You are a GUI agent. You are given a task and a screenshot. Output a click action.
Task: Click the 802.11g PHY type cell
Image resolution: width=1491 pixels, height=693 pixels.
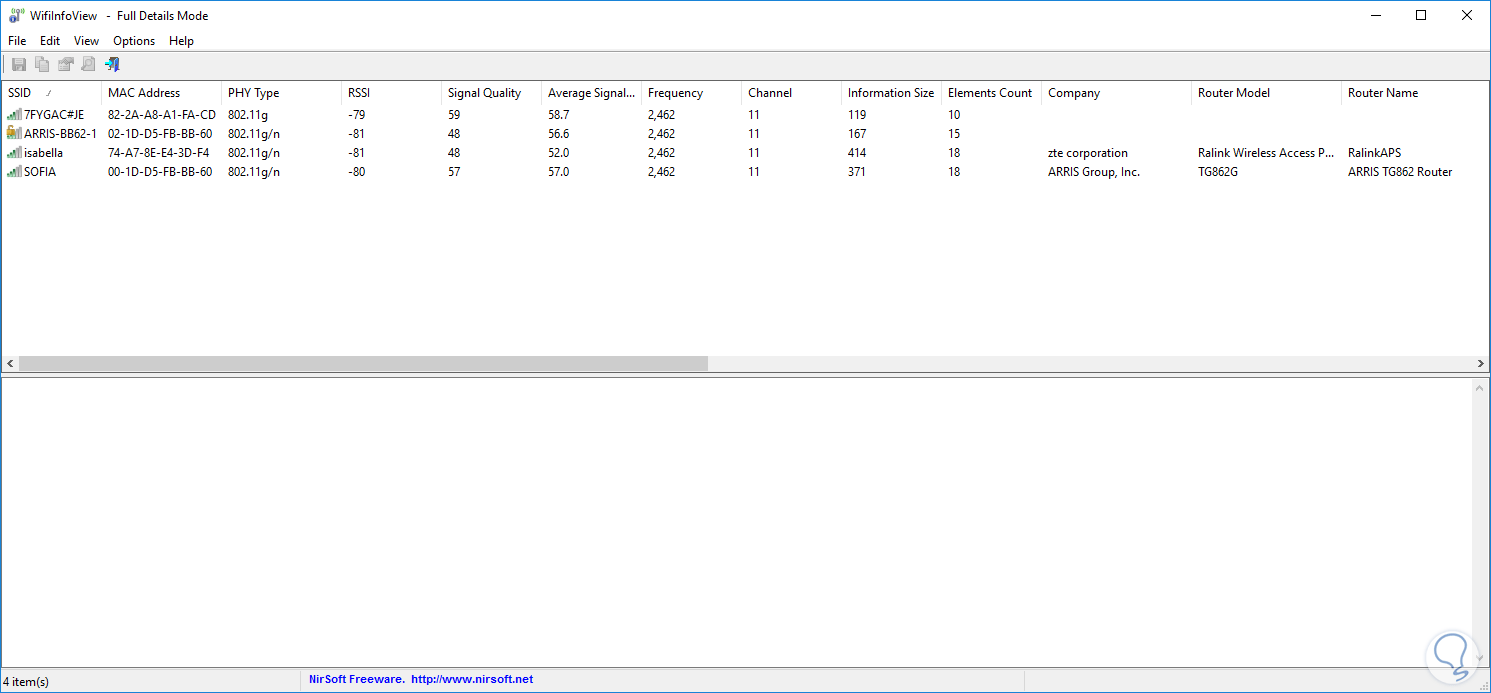point(248,115)
